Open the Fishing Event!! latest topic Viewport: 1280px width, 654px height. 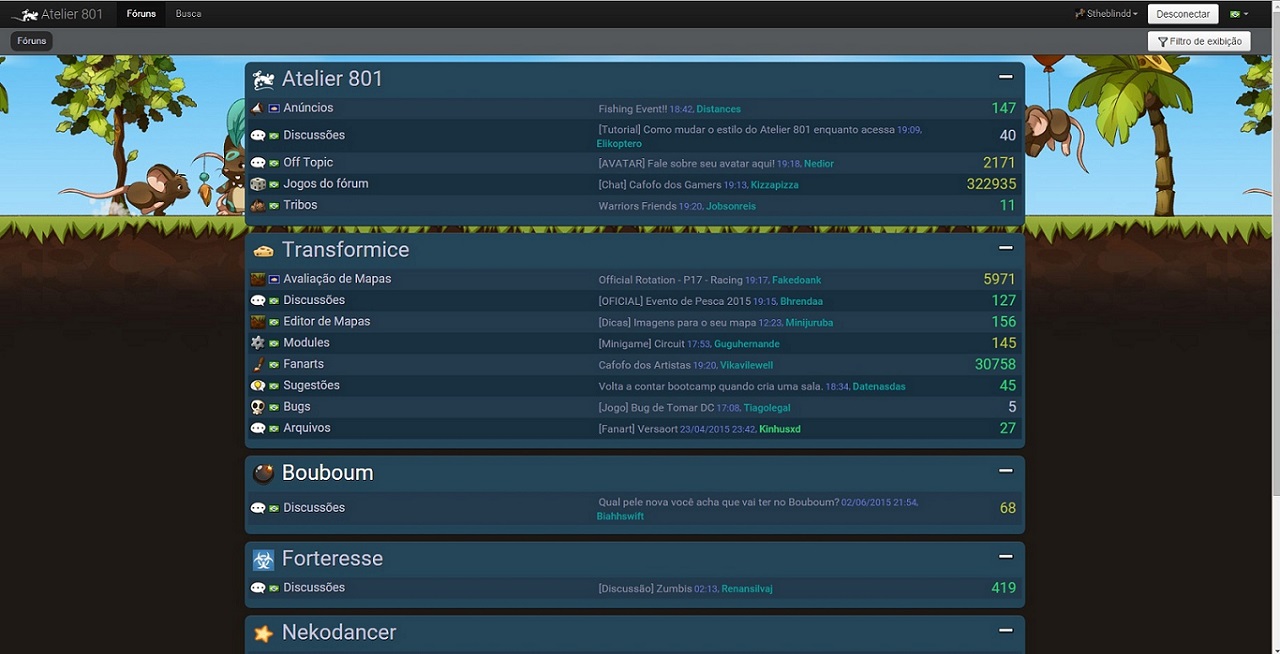[x=632, y=109]
